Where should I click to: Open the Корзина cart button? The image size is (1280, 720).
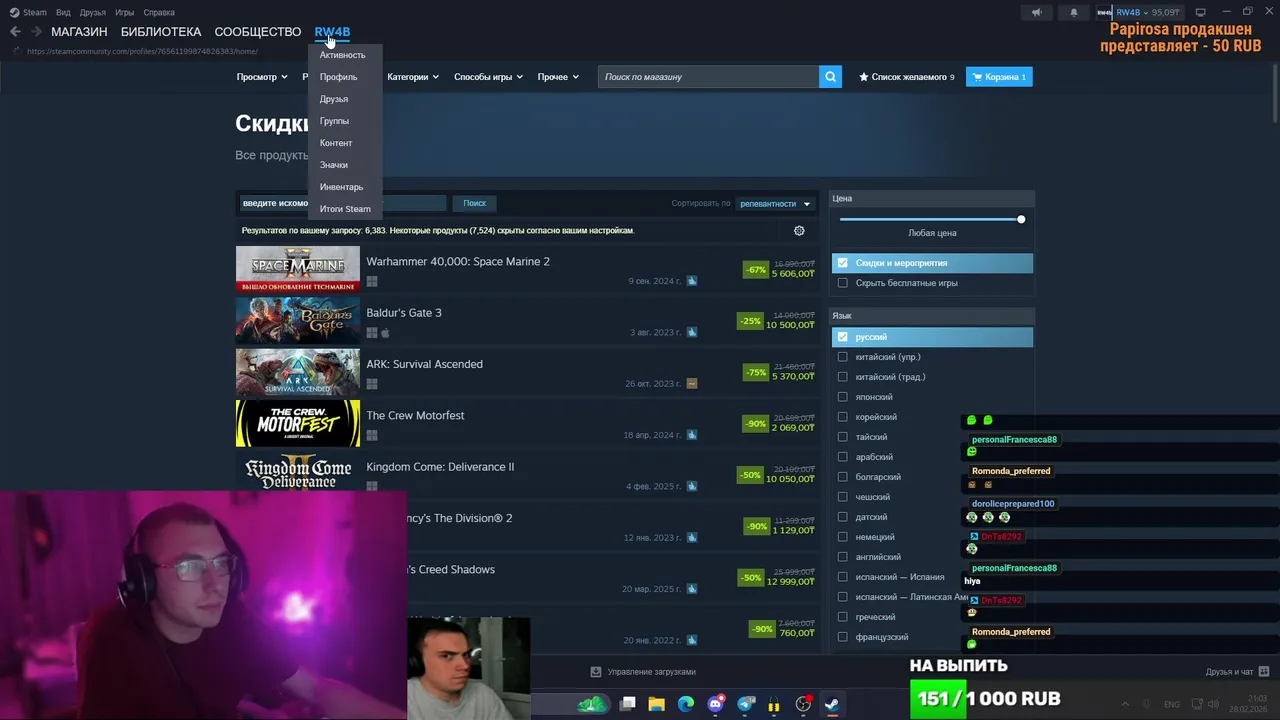point(999,77)
